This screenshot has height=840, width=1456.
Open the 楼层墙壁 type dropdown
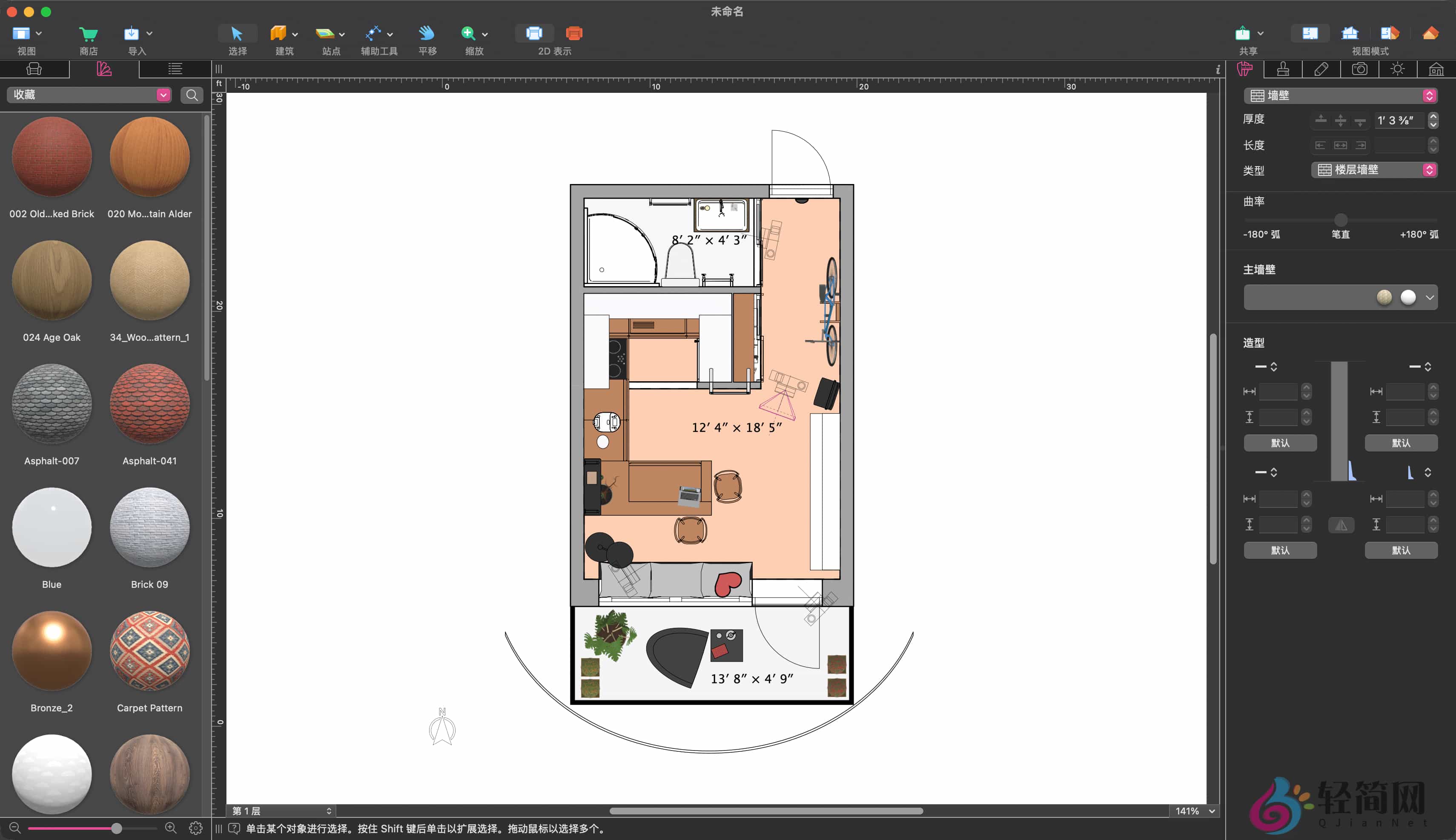(x=1373, y=170)
